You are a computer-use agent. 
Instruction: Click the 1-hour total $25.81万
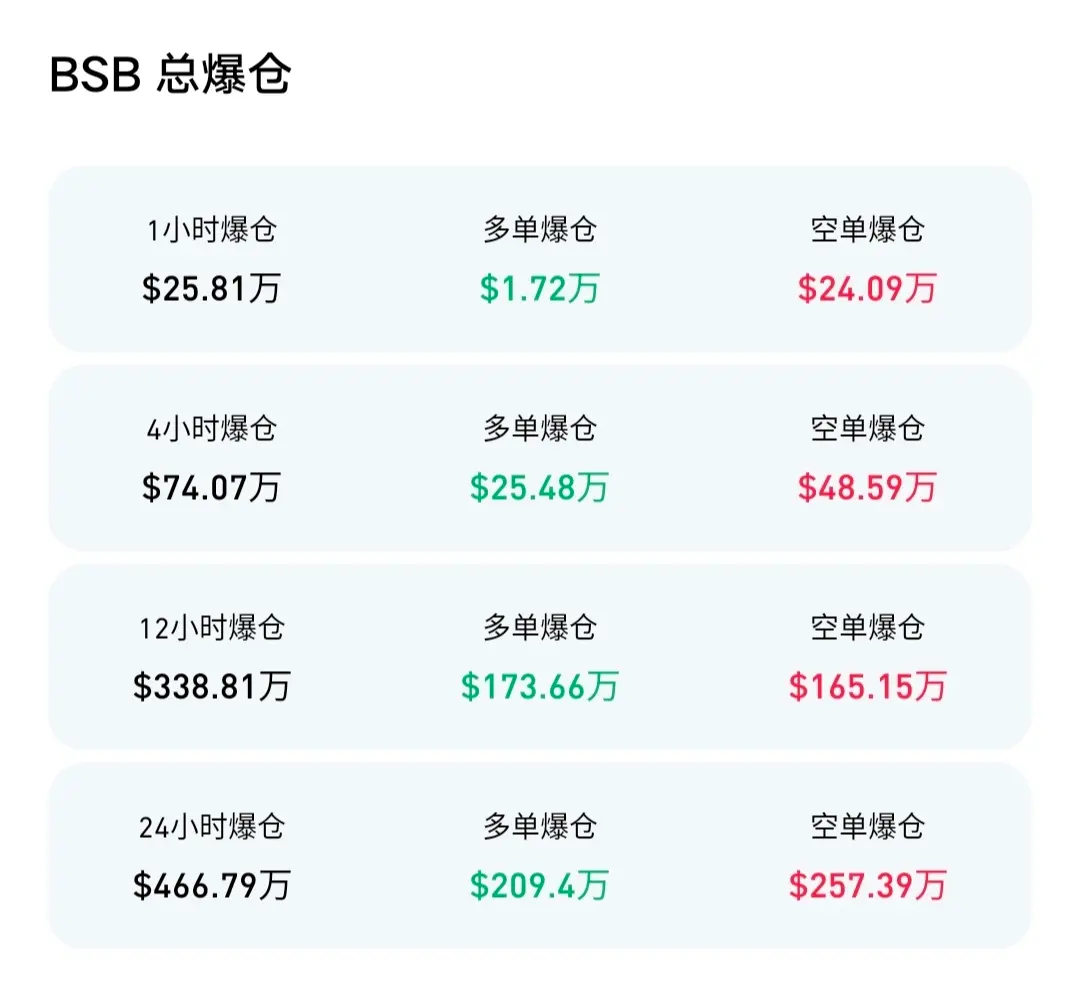211,288
